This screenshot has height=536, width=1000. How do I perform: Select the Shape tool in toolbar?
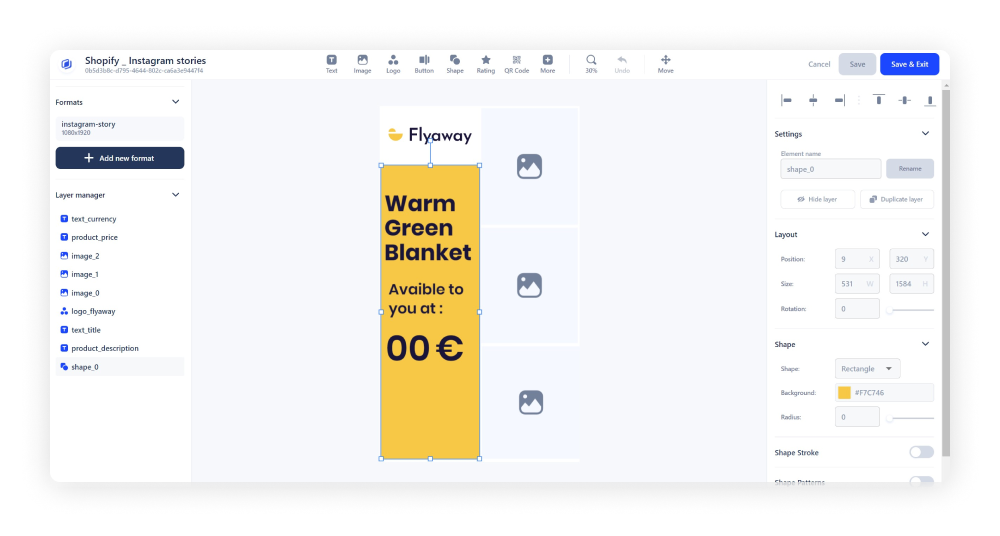tap(455, 64)
